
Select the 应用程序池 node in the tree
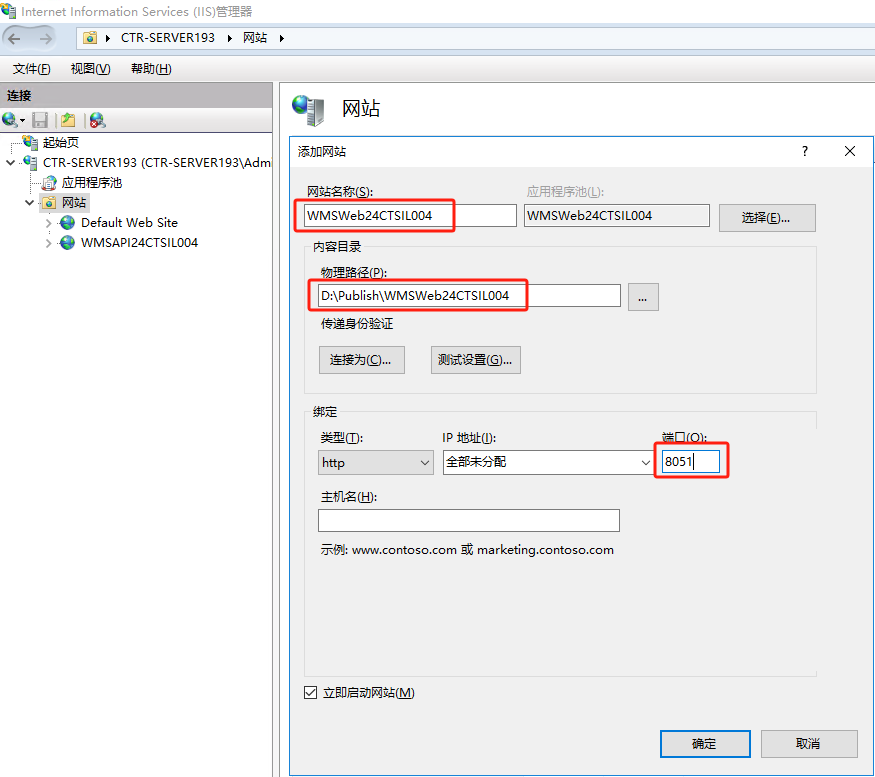point(91,183)
